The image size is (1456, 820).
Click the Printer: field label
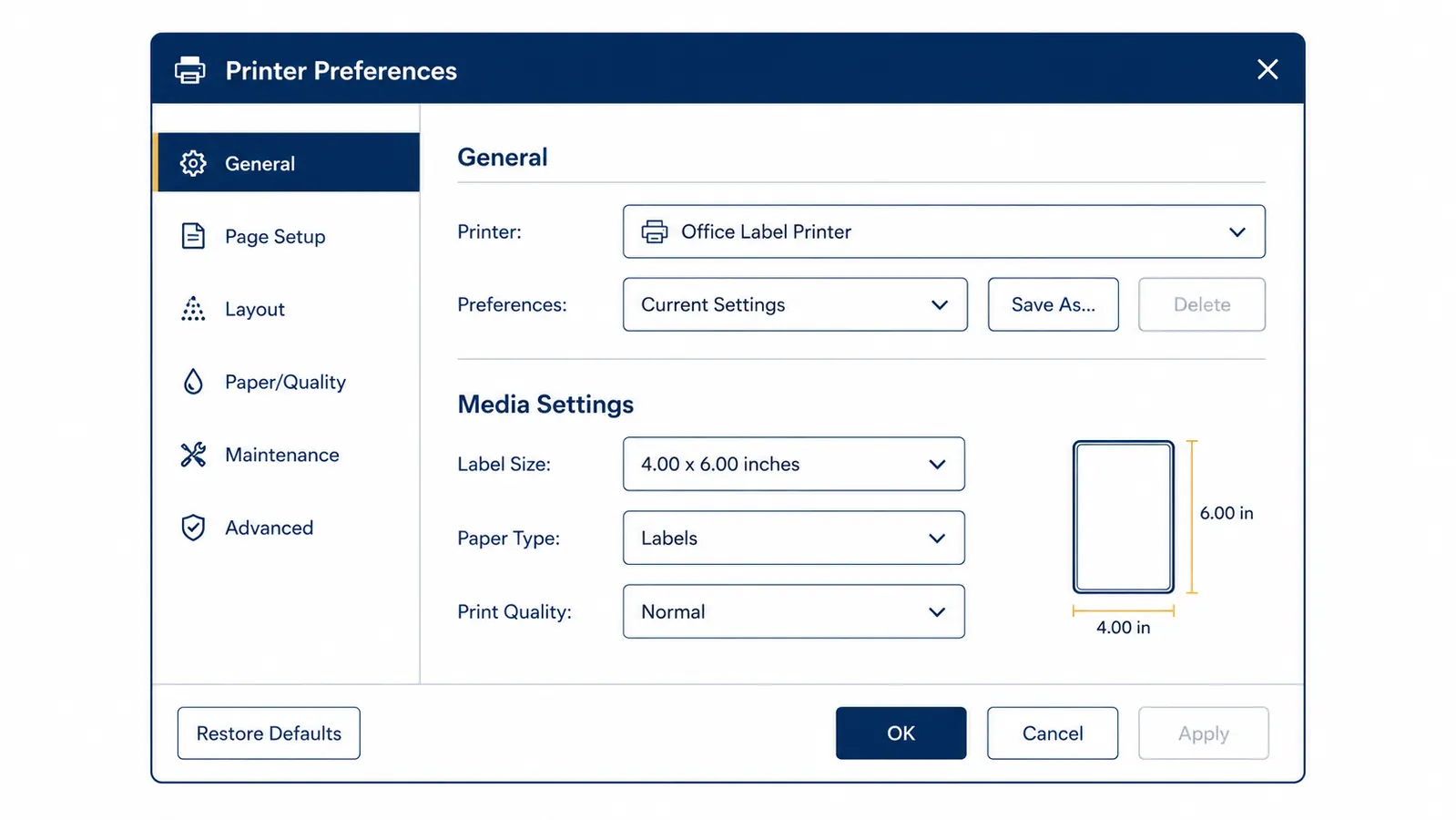(490, 231)
